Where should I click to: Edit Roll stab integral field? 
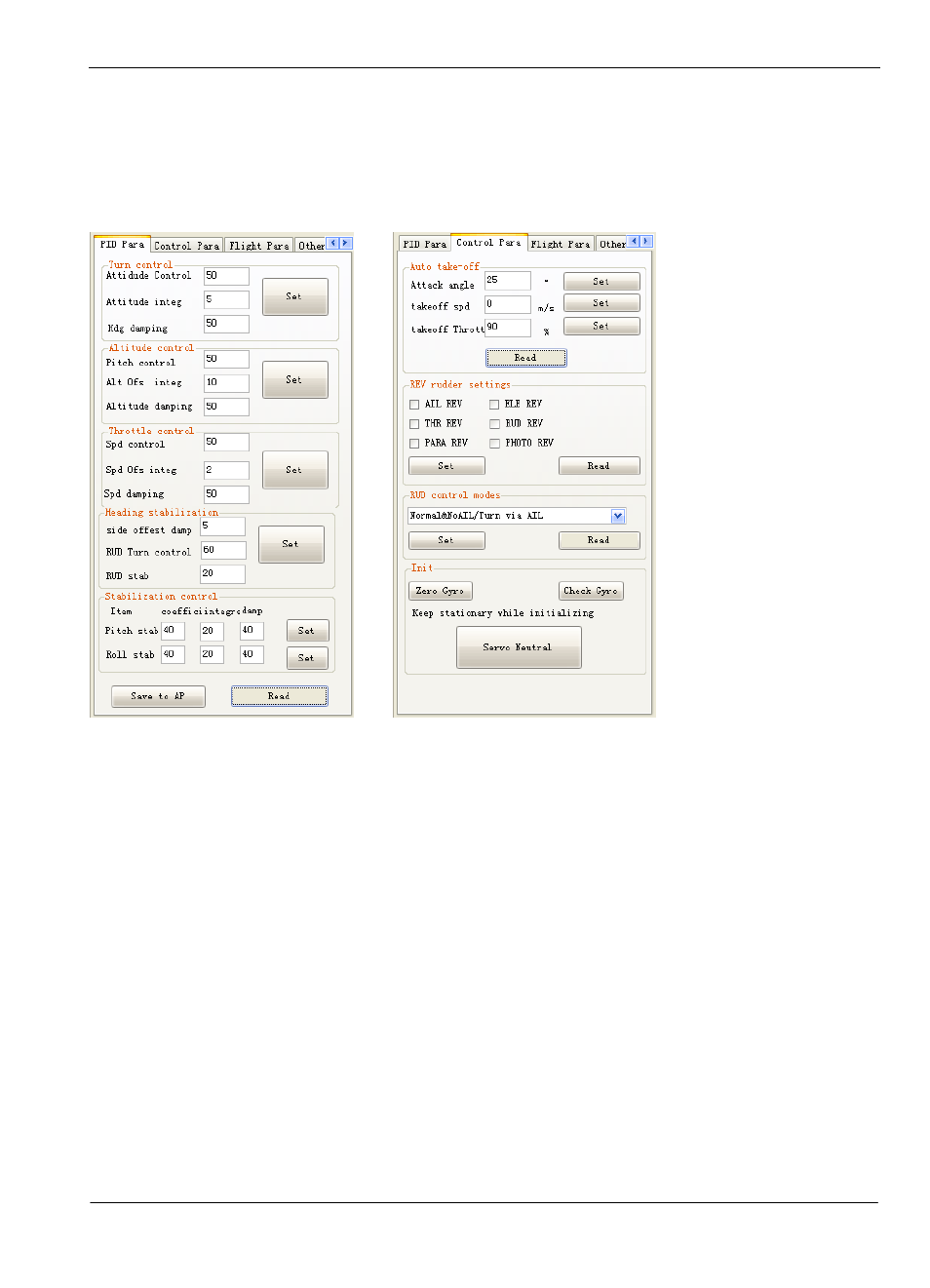212,655
